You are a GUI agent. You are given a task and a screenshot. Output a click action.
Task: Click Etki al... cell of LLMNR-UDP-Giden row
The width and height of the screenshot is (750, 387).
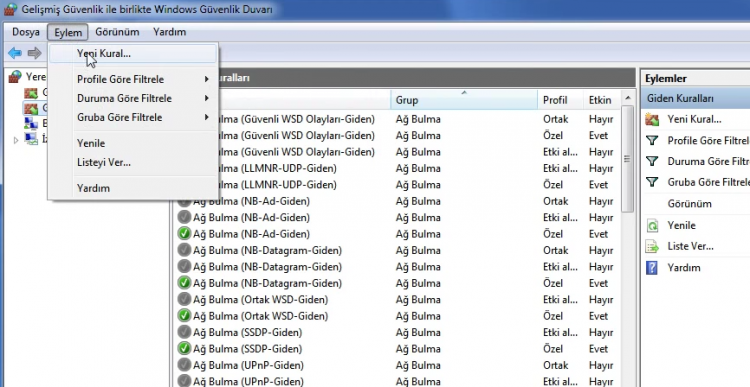coord(560,168)
